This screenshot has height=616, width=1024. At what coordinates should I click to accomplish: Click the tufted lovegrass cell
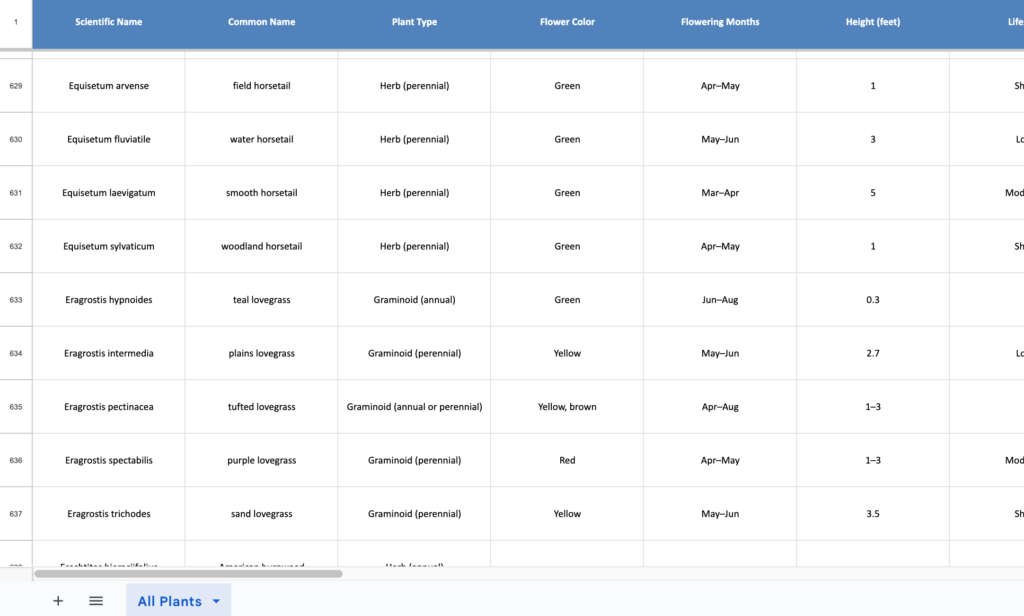261,407
